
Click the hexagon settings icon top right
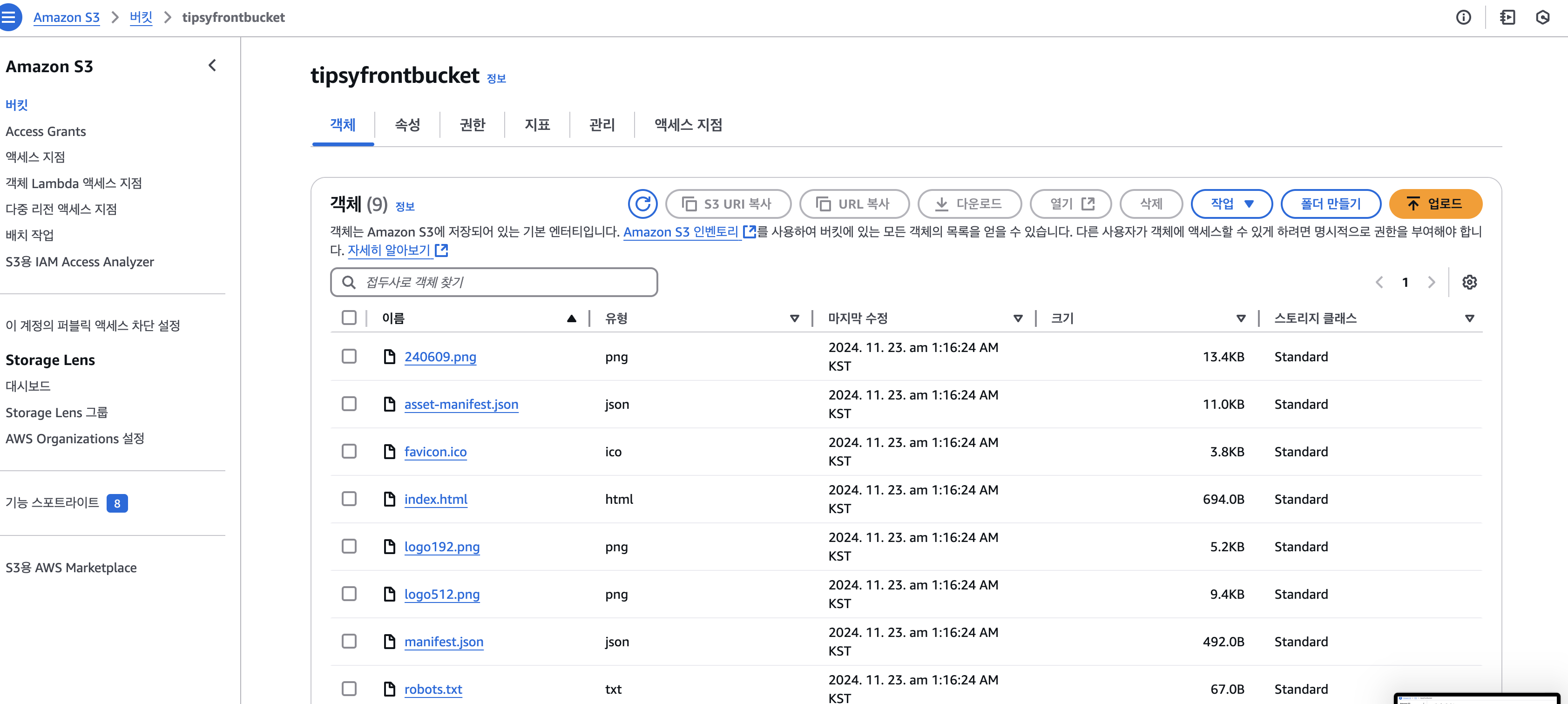coord(1542,17)
